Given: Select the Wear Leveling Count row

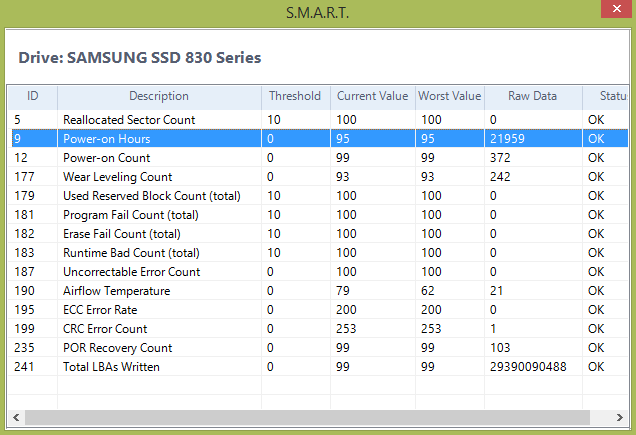Looking at the screenshot, I should click(318, 177).
